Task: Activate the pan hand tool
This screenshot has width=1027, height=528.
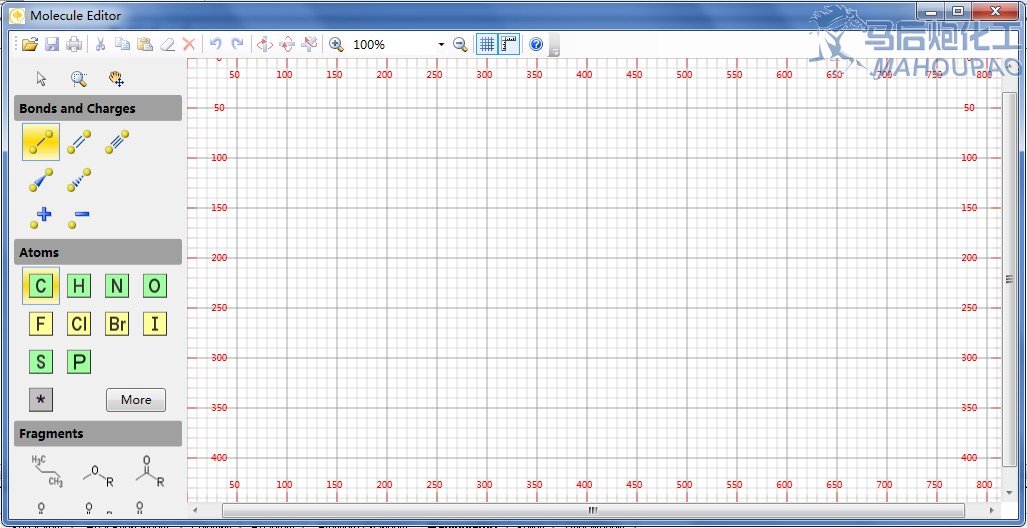Action: tap(116, 78)
